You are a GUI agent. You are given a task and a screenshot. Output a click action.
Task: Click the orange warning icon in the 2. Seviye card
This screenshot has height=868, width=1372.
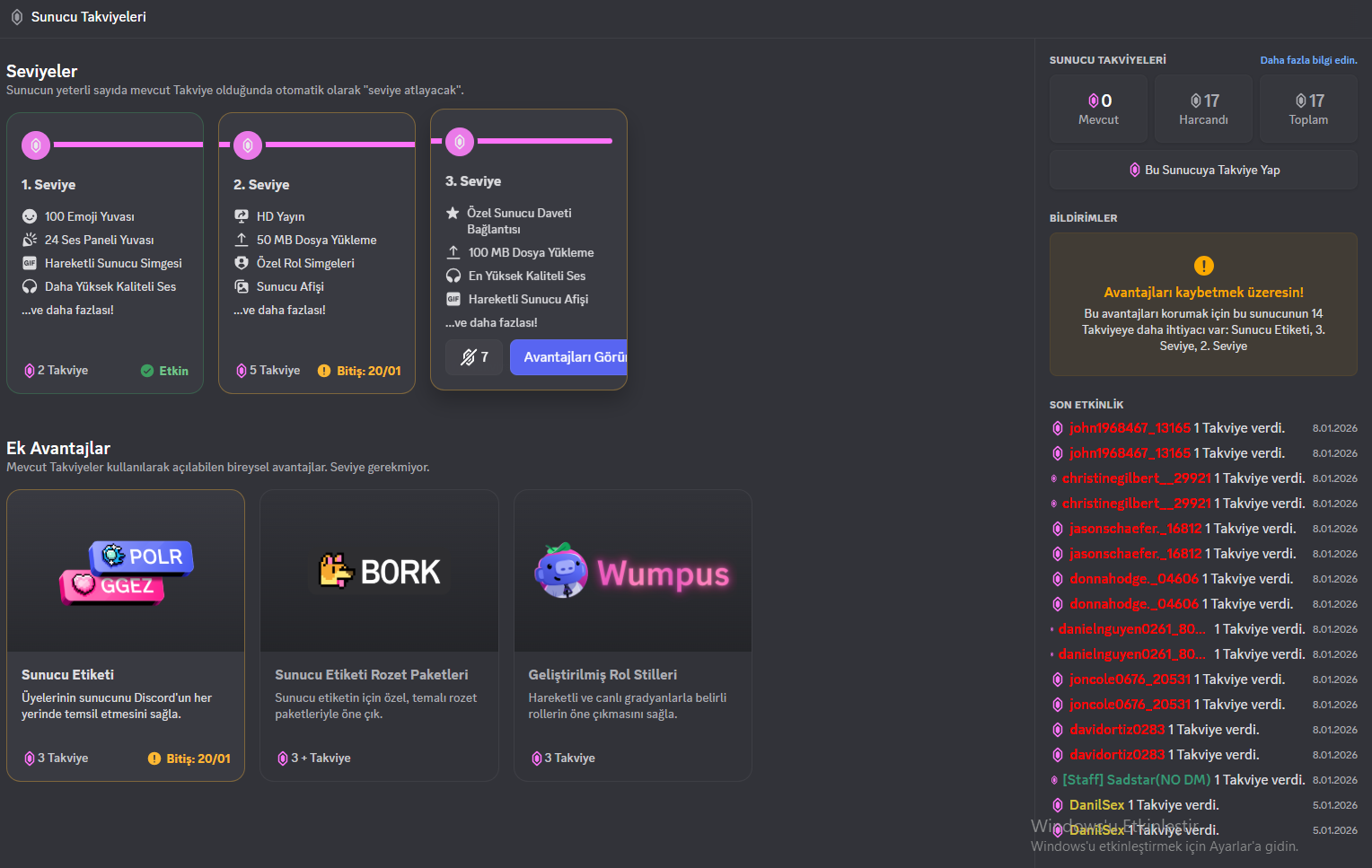324,371
